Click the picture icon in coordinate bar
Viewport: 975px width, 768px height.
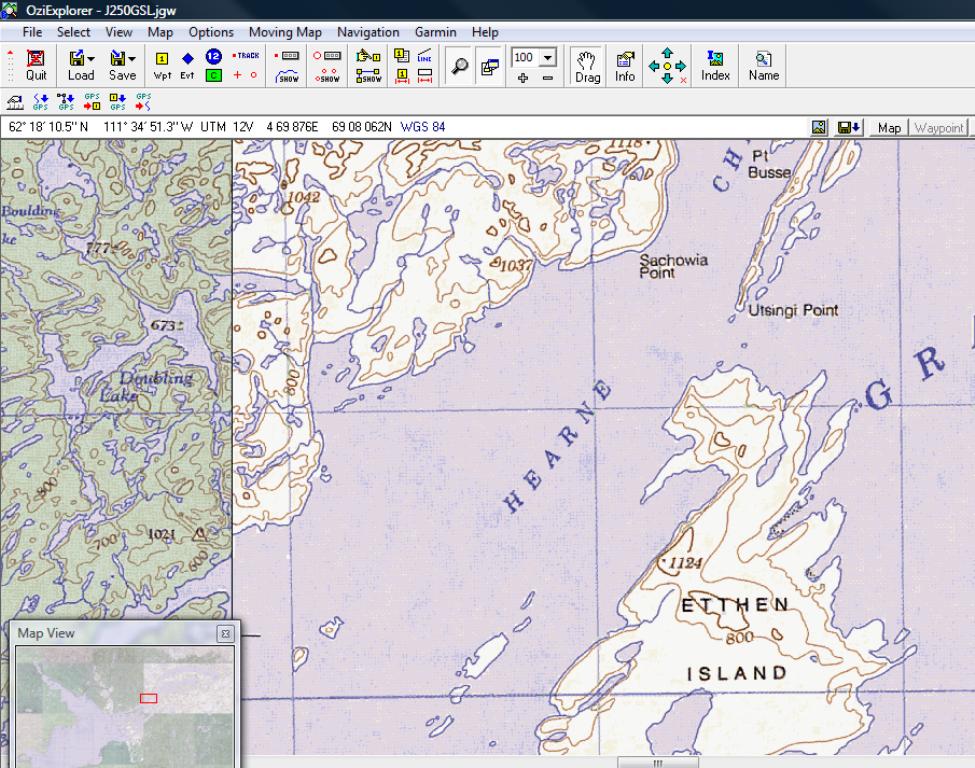point(819,127)
